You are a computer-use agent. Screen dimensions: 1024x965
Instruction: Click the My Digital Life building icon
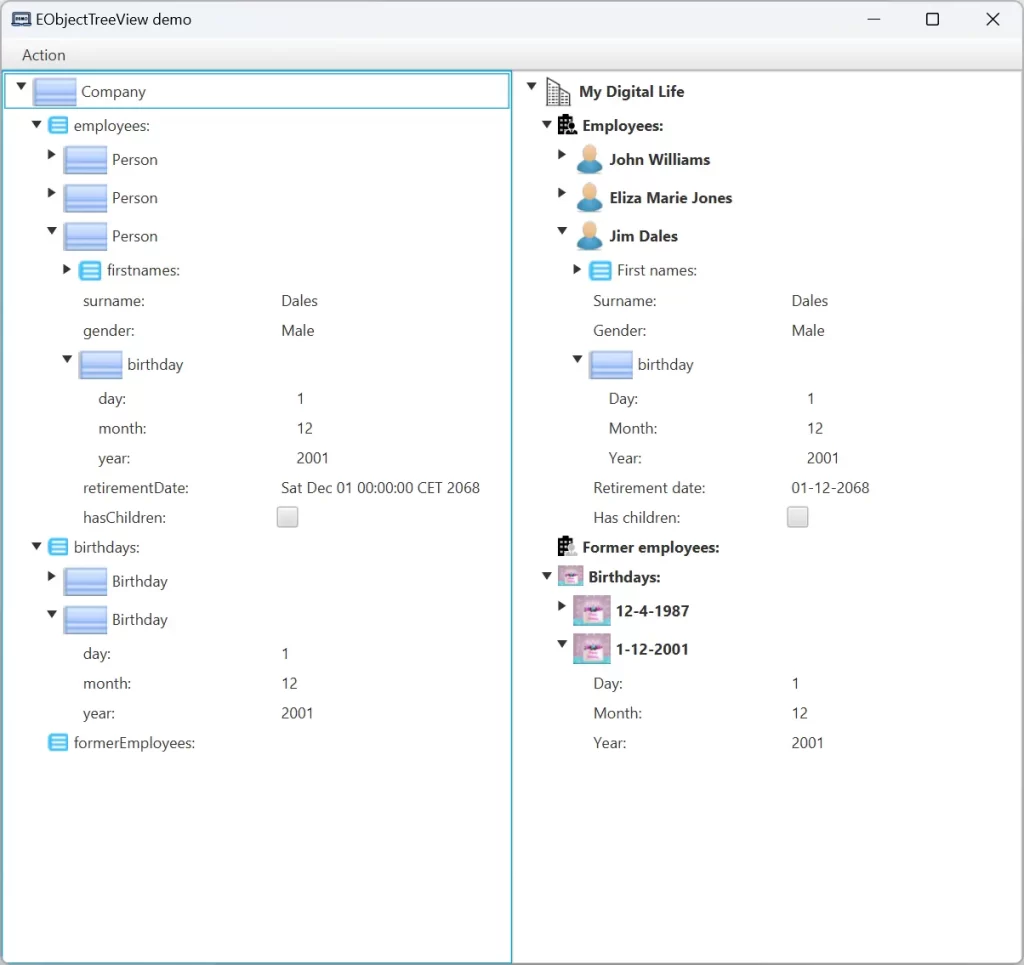coord(558,91)
